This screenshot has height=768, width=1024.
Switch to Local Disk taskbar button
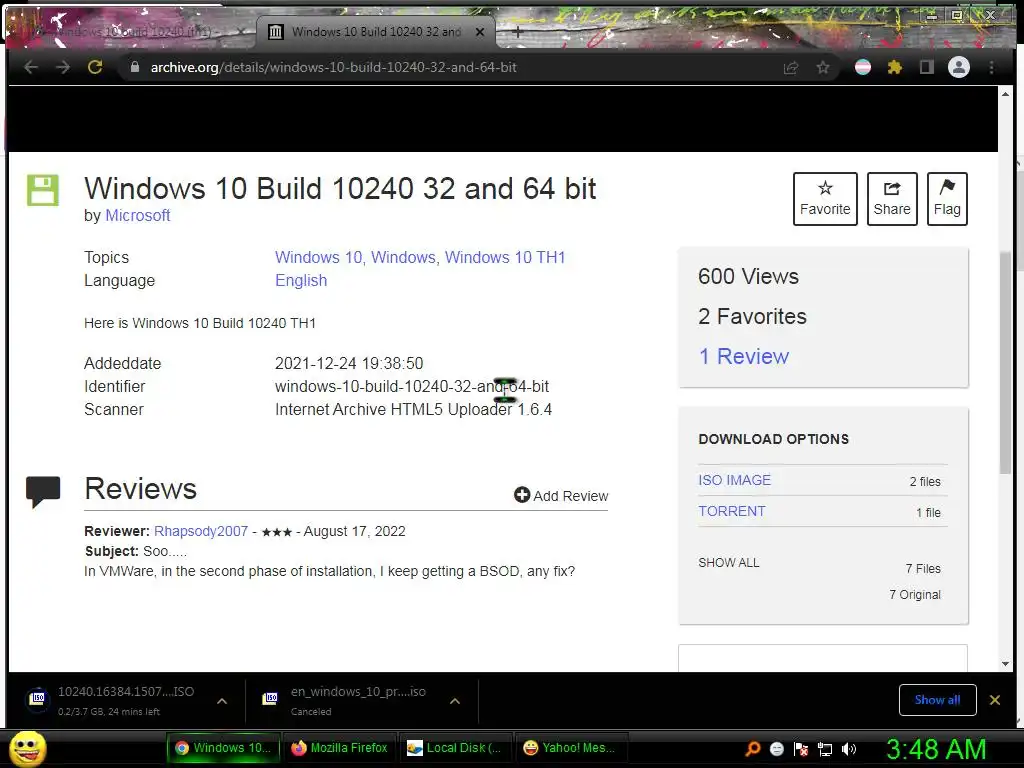(x=455, y=748)
